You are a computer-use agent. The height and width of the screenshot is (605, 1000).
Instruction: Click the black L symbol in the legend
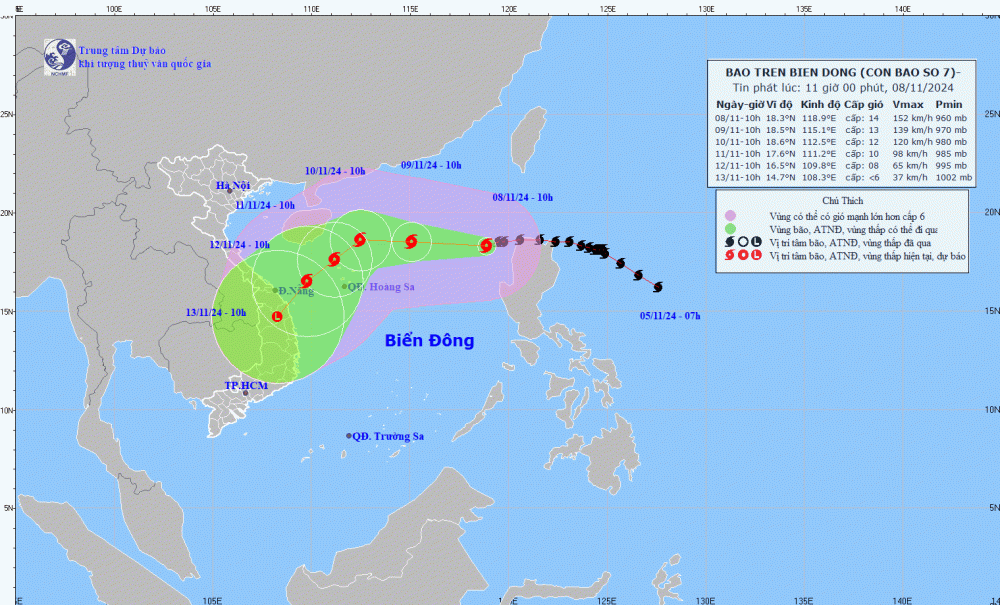click(x=757, y=242)
